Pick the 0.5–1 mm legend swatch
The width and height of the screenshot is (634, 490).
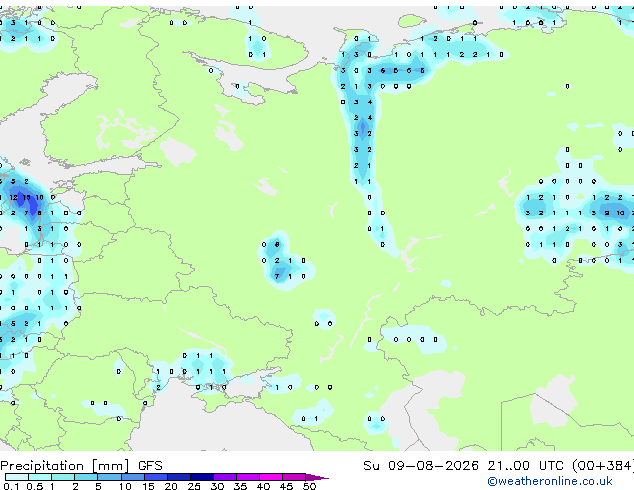40,477
